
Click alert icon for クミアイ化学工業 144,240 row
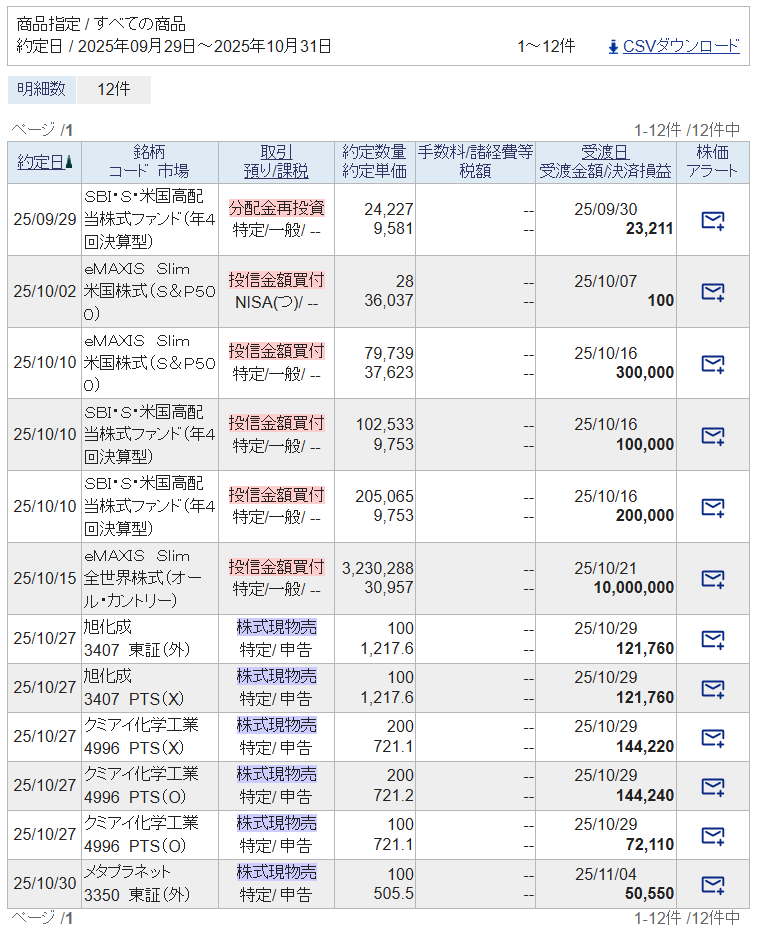click(x=712, y=786)
